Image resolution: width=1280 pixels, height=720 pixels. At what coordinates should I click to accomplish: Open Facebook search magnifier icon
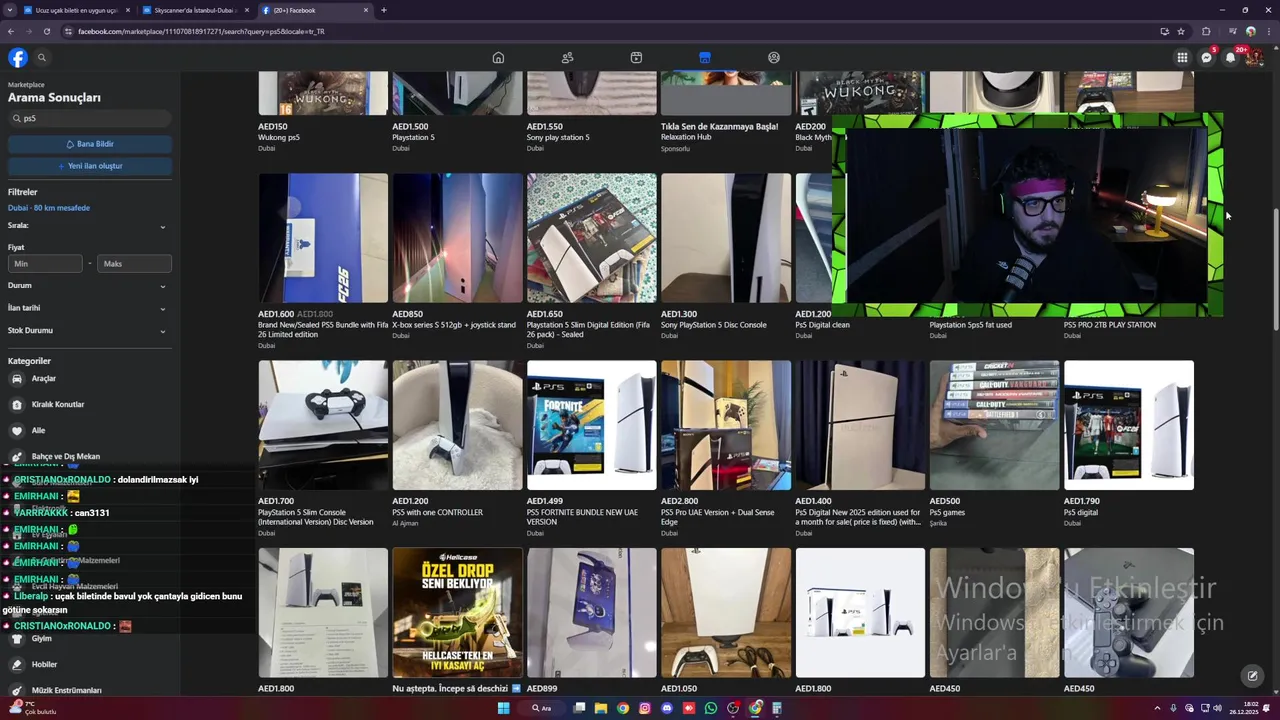click(x=42, y=57)
